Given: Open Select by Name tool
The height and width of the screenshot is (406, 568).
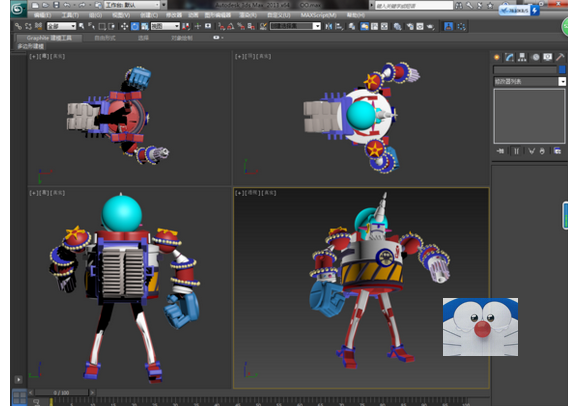Looking at the screenshot, I should pyautogui.click(x=92, y=26).
